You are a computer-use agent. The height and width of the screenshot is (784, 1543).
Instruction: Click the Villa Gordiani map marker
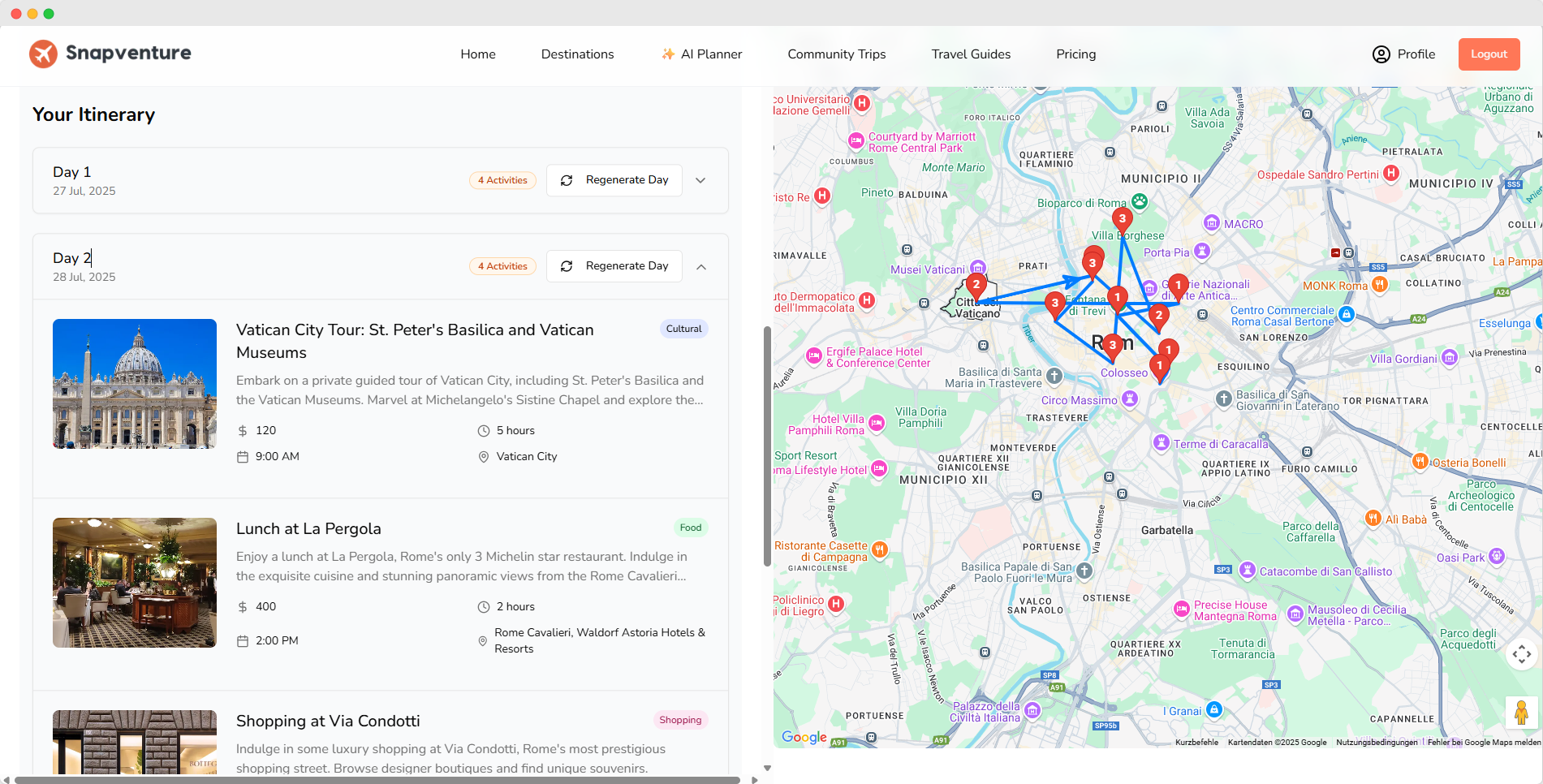tap(1449, 358)
